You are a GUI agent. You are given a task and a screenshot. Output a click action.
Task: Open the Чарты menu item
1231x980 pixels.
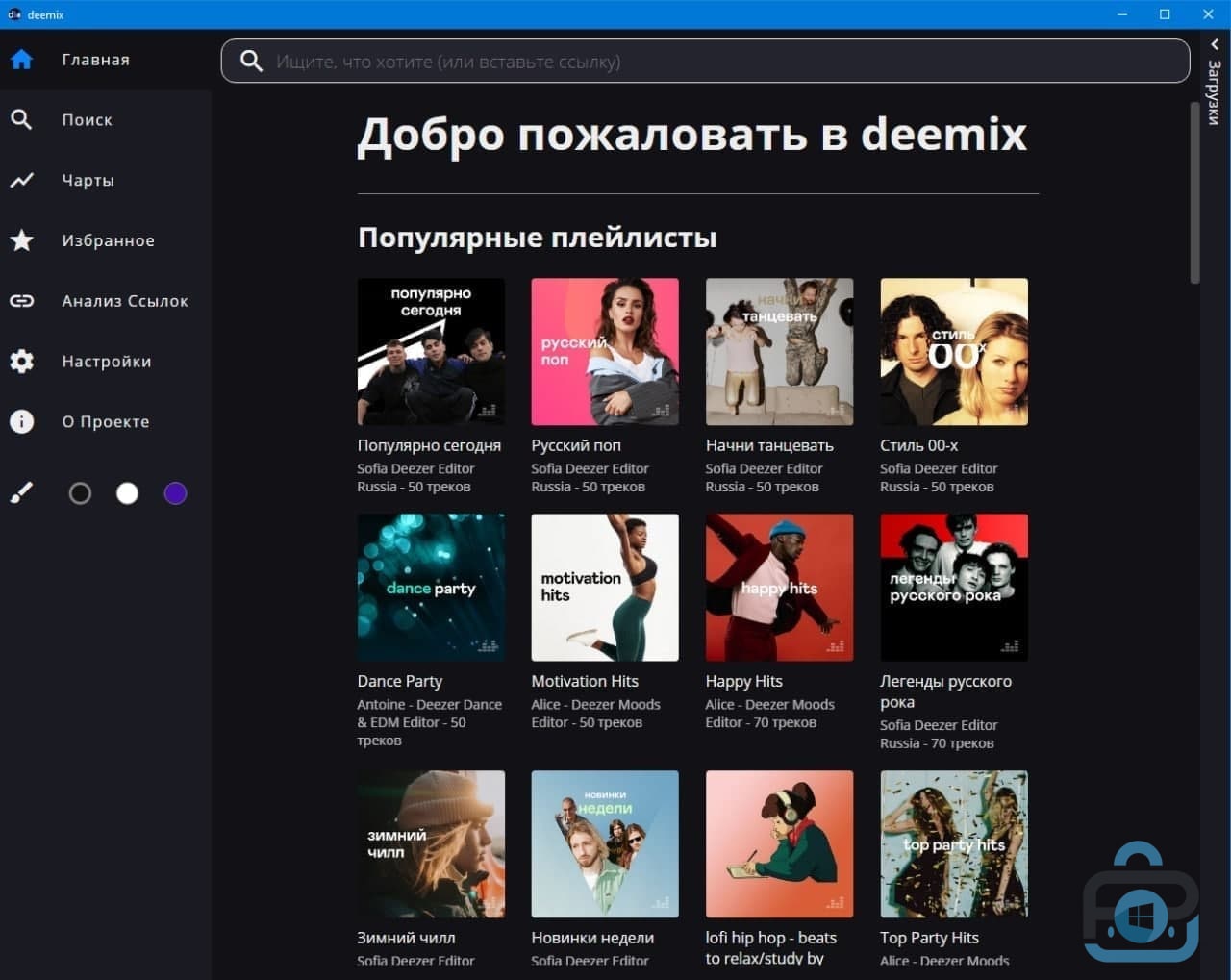pos(106,180)
